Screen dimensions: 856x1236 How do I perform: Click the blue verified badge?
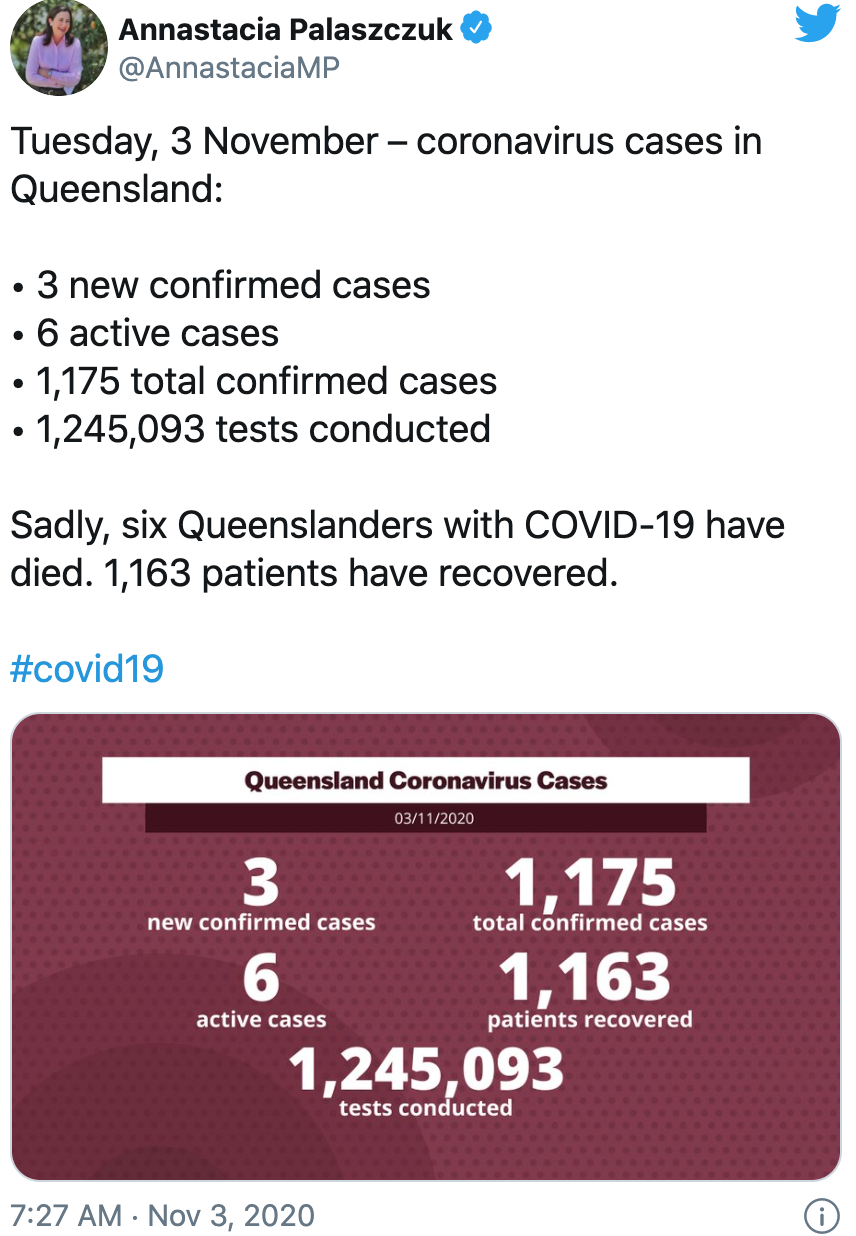tap(476, 31)
